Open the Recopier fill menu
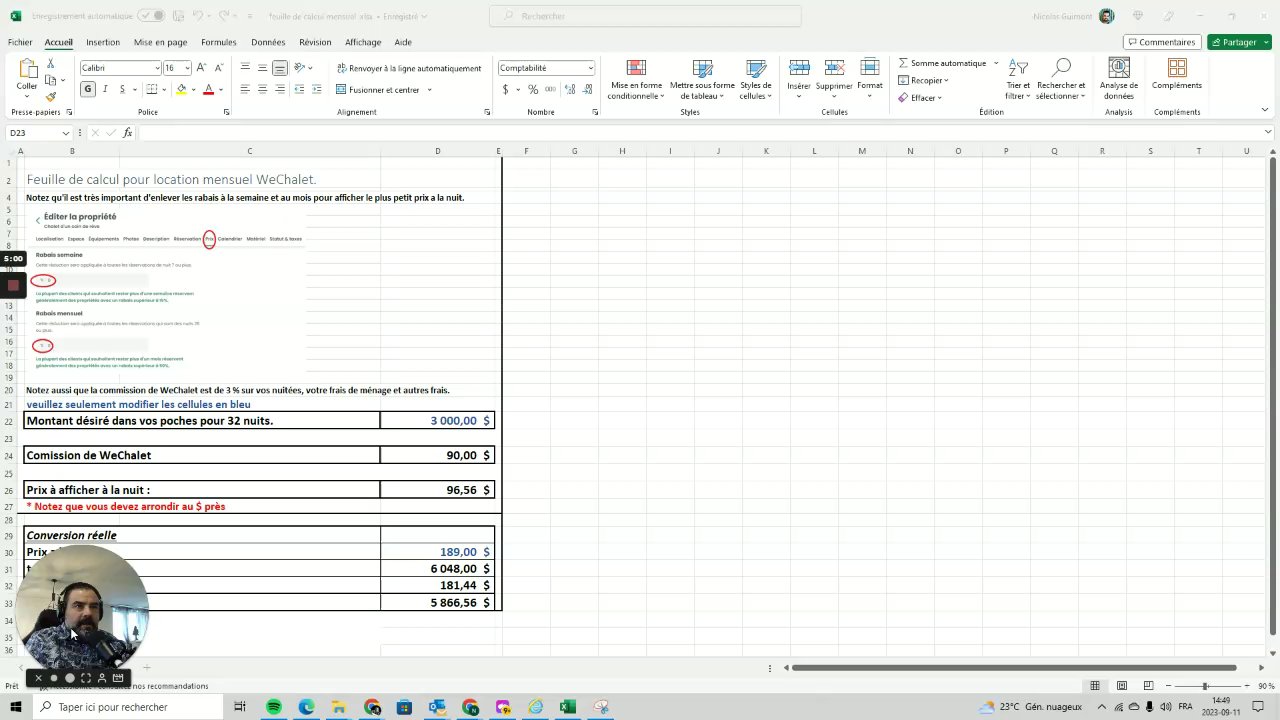The width and height of the screenshot is (1280, 720). [x=924, y=80]
